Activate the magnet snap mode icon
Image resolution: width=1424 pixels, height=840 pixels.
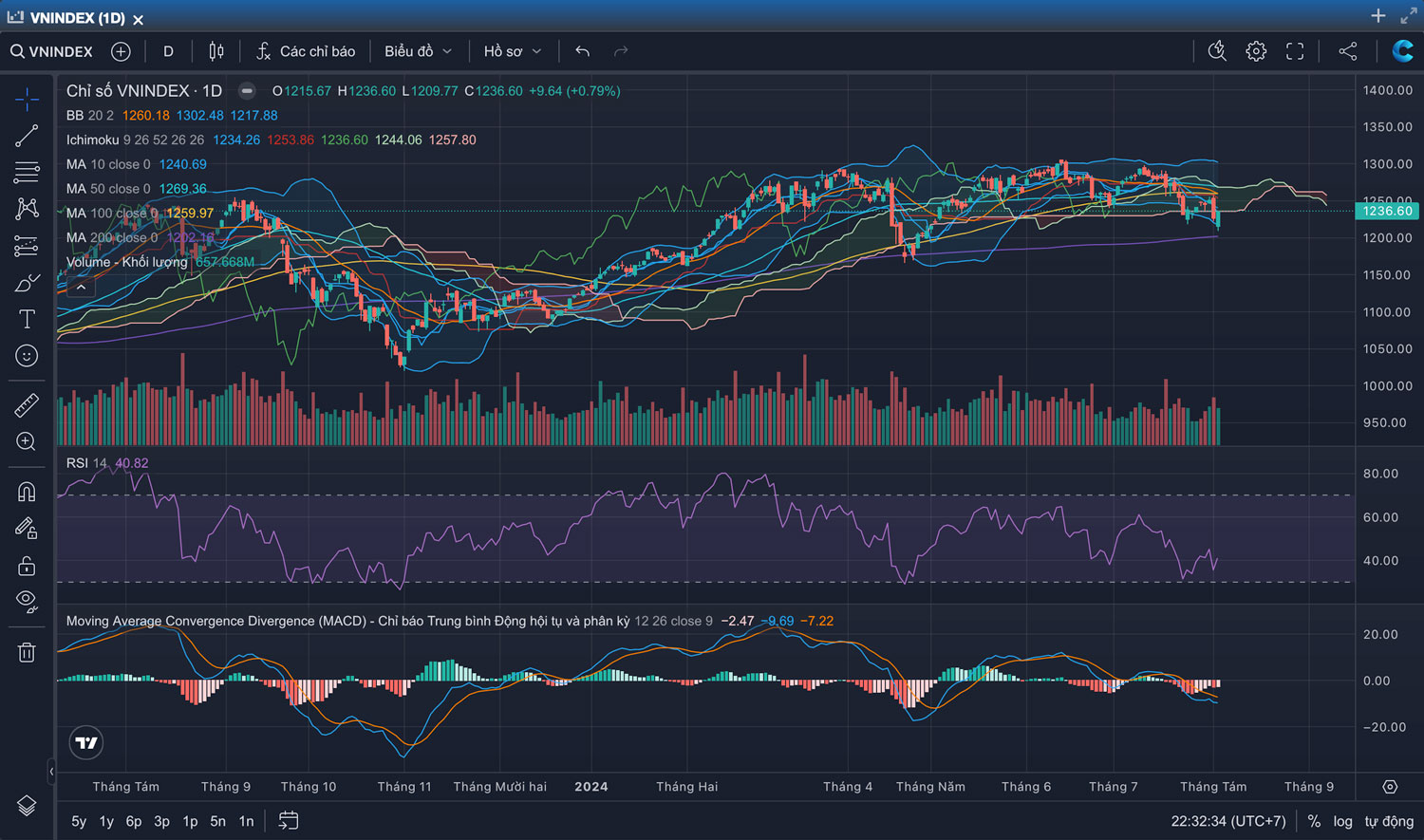(27, 491)
